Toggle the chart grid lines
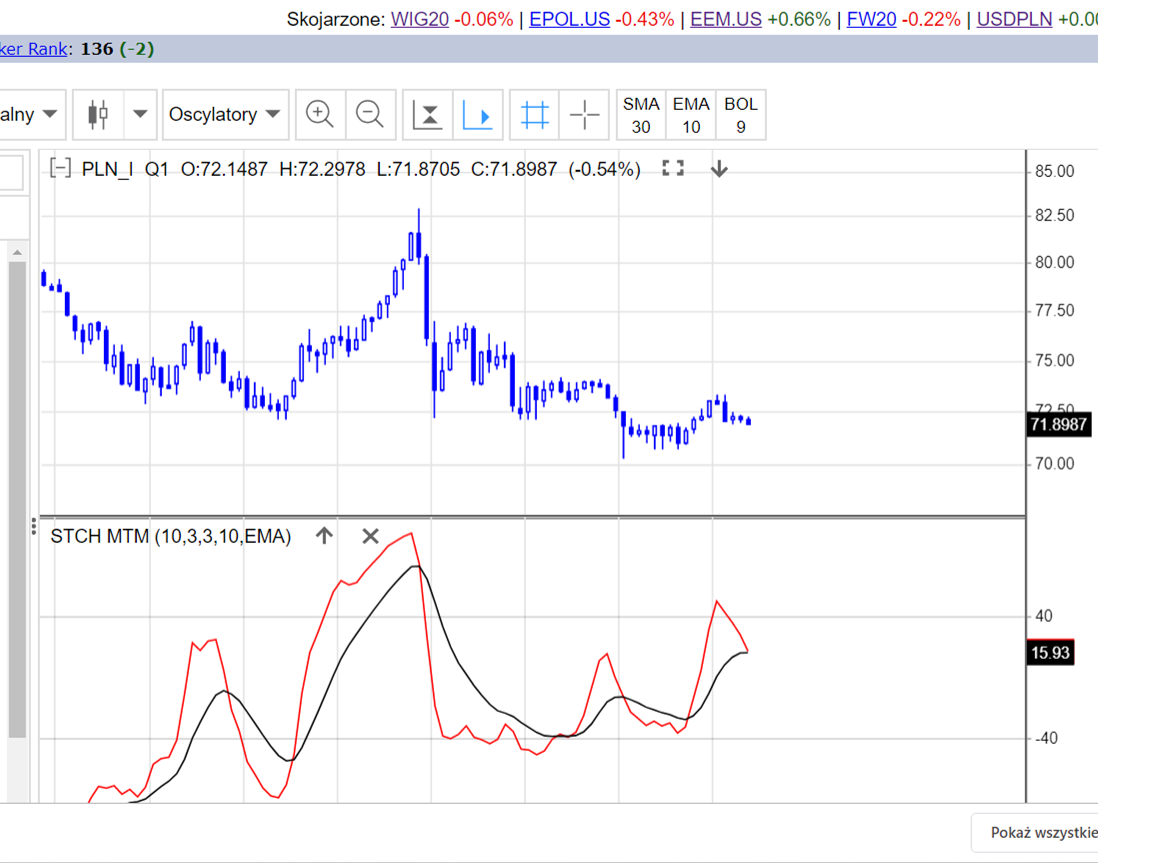The image size is (1152, 863). (535, 115)
